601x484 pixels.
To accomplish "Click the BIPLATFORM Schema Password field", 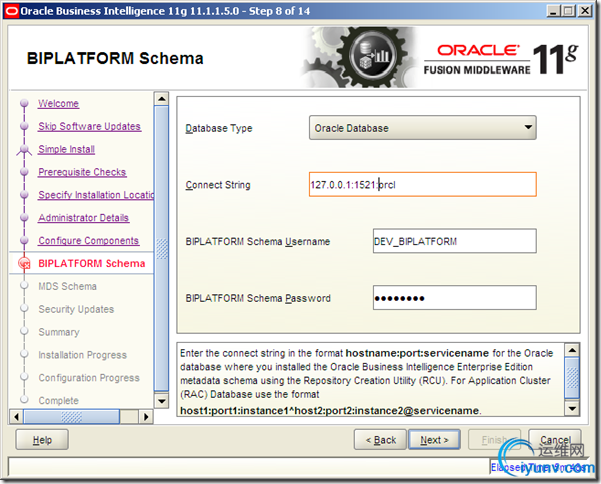I will tap(454, 298).
